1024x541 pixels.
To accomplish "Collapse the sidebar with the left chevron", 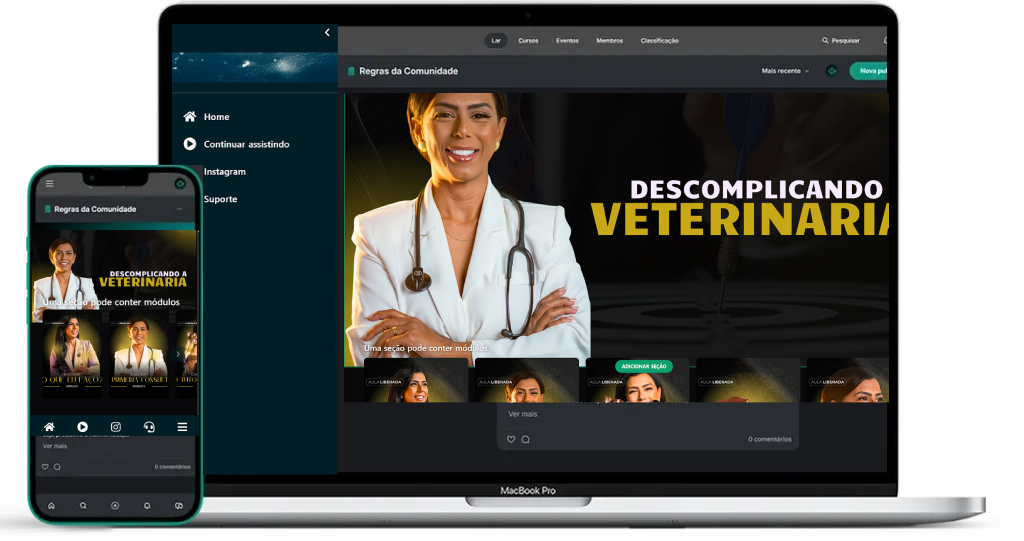I will [x=327, y=33].
